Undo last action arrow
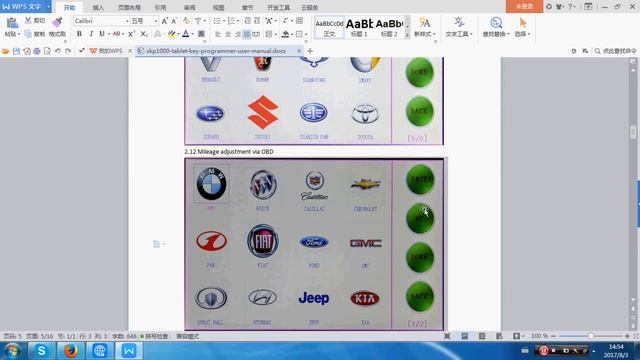This screenshot has height=360, width=640. 58,51
